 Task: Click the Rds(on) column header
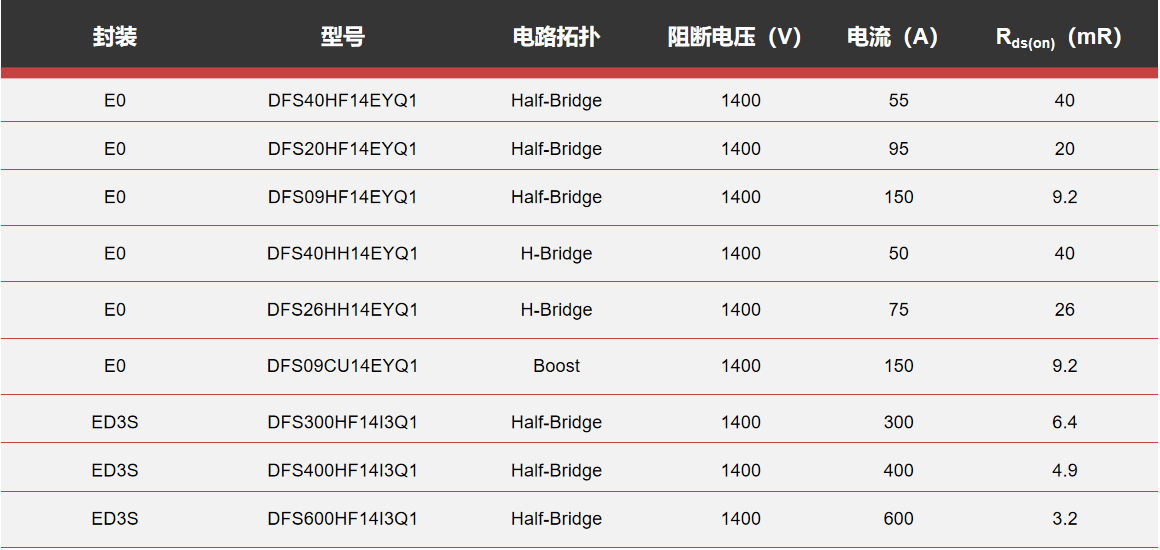tap(1058, 38)
